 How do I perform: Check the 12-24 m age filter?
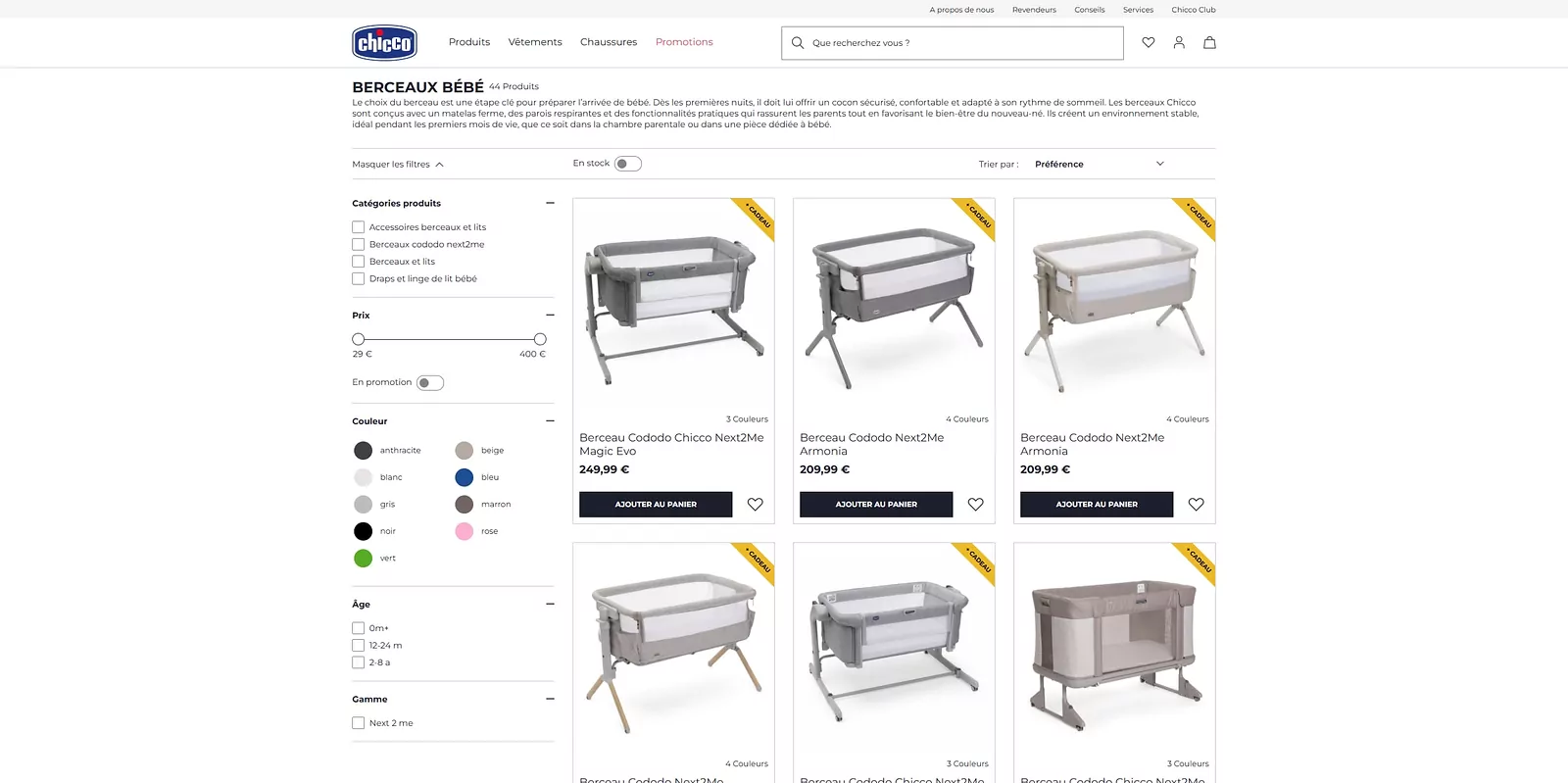(x=358, y=645)
